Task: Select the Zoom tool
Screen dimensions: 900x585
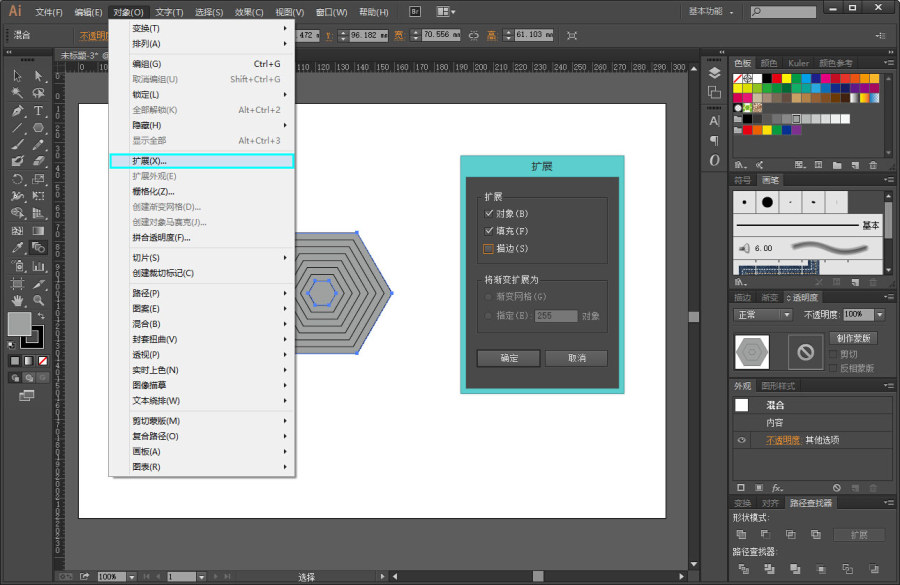Action: (x=38, y=300)
